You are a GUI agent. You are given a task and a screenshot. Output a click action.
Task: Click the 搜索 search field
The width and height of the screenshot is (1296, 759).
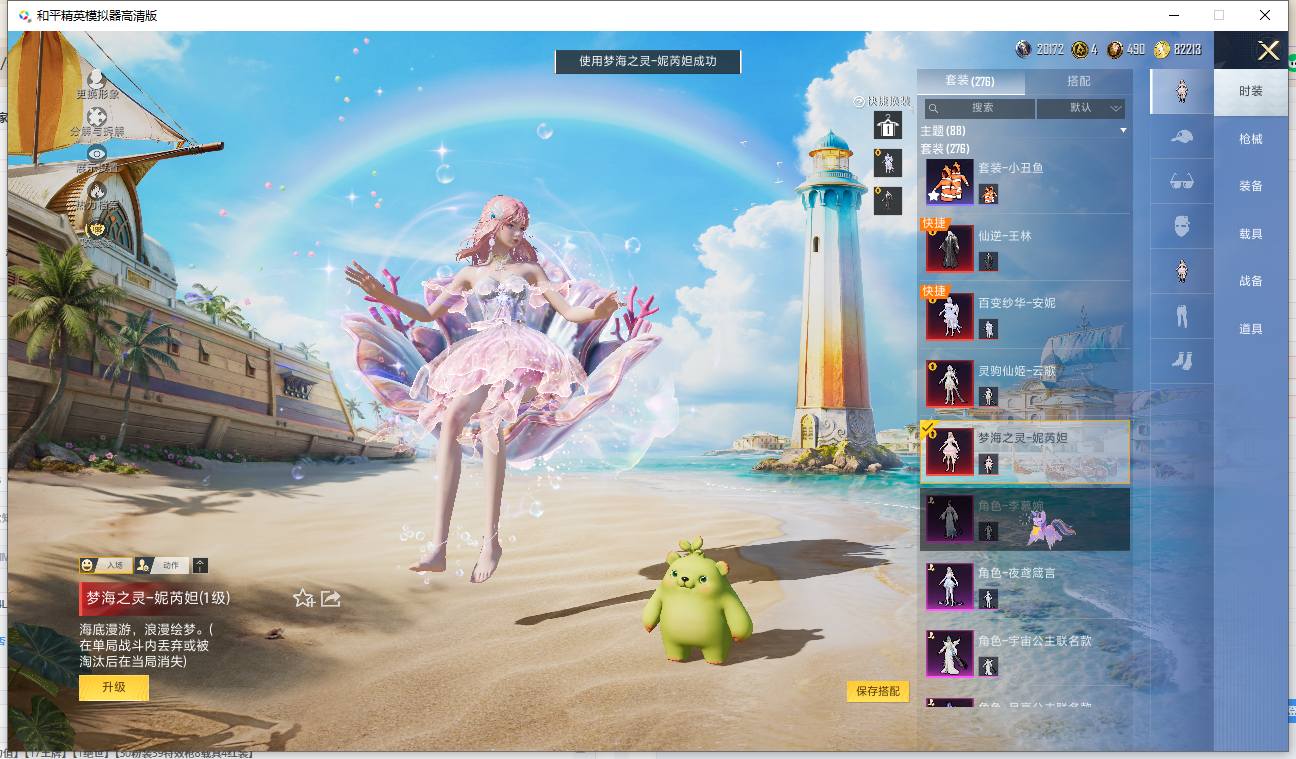click(x=979, y=108)
